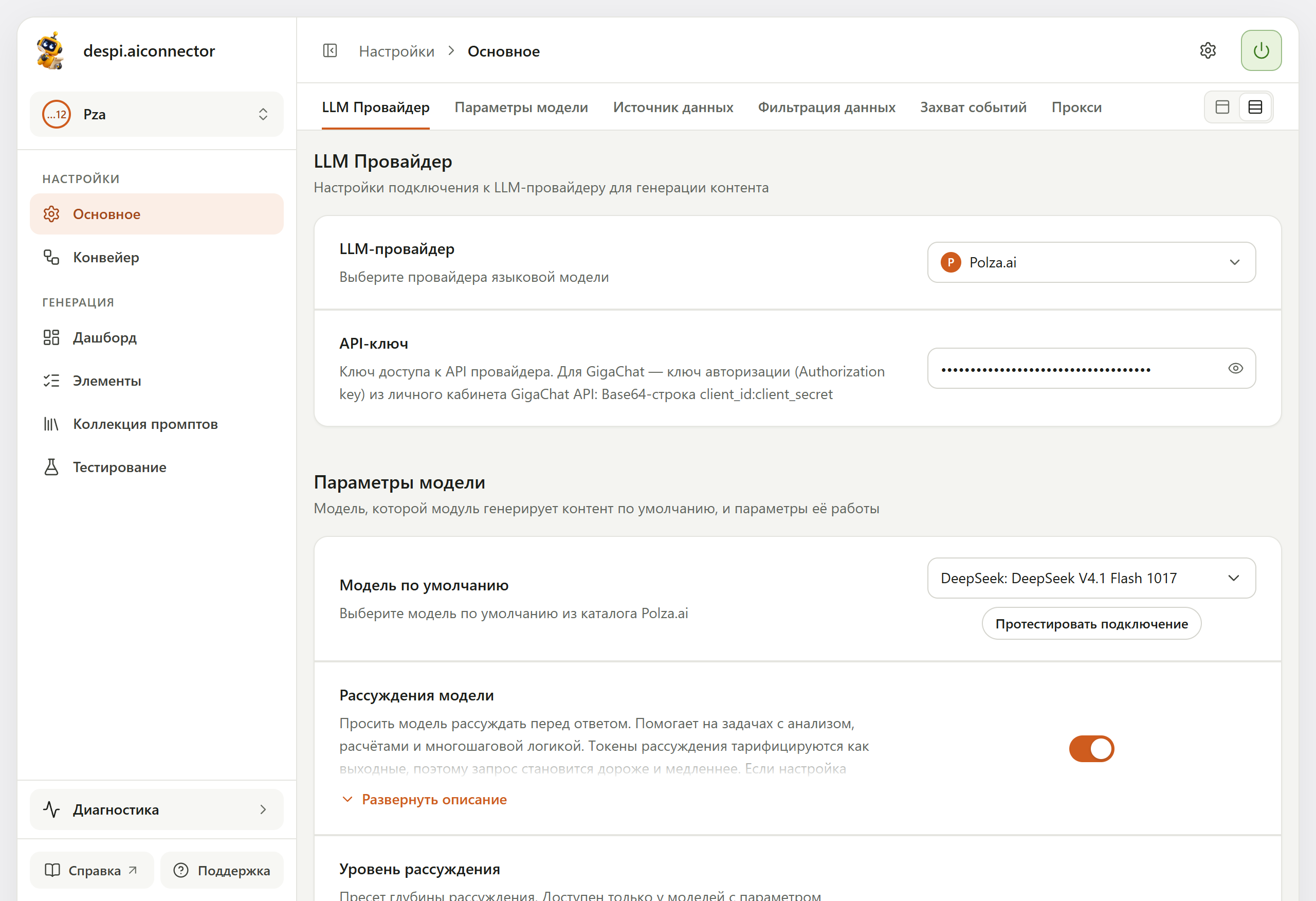Expand description via Развернуть описание
This screenshot has width=1316, height=901.
[x=425, y=800]
